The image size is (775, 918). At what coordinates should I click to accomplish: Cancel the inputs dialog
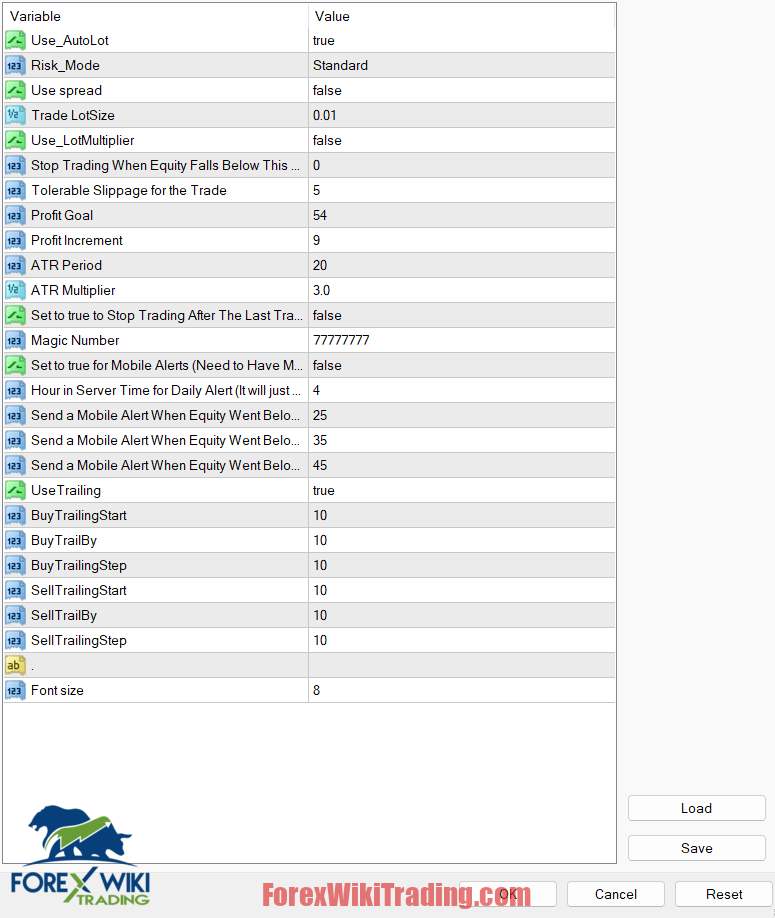pyautogui.click(x=616, y=894)
